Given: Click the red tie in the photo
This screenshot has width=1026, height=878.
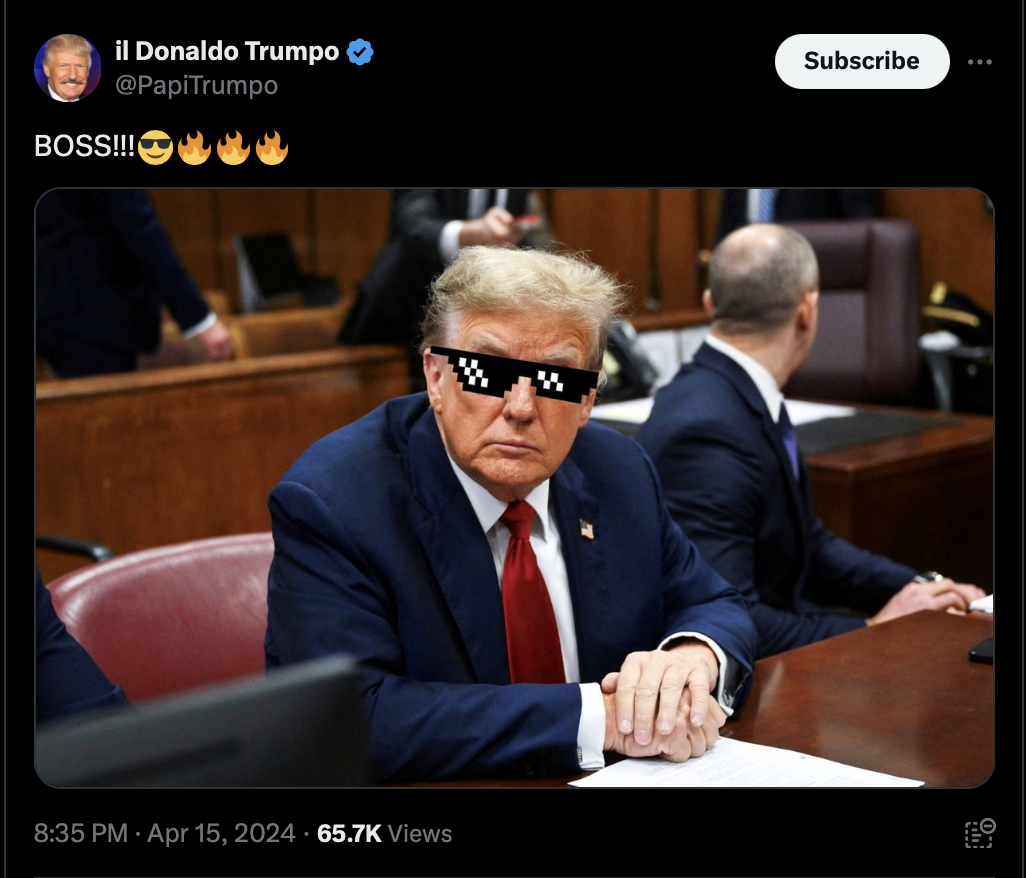Looking at the screenshot, I should 532,592.
